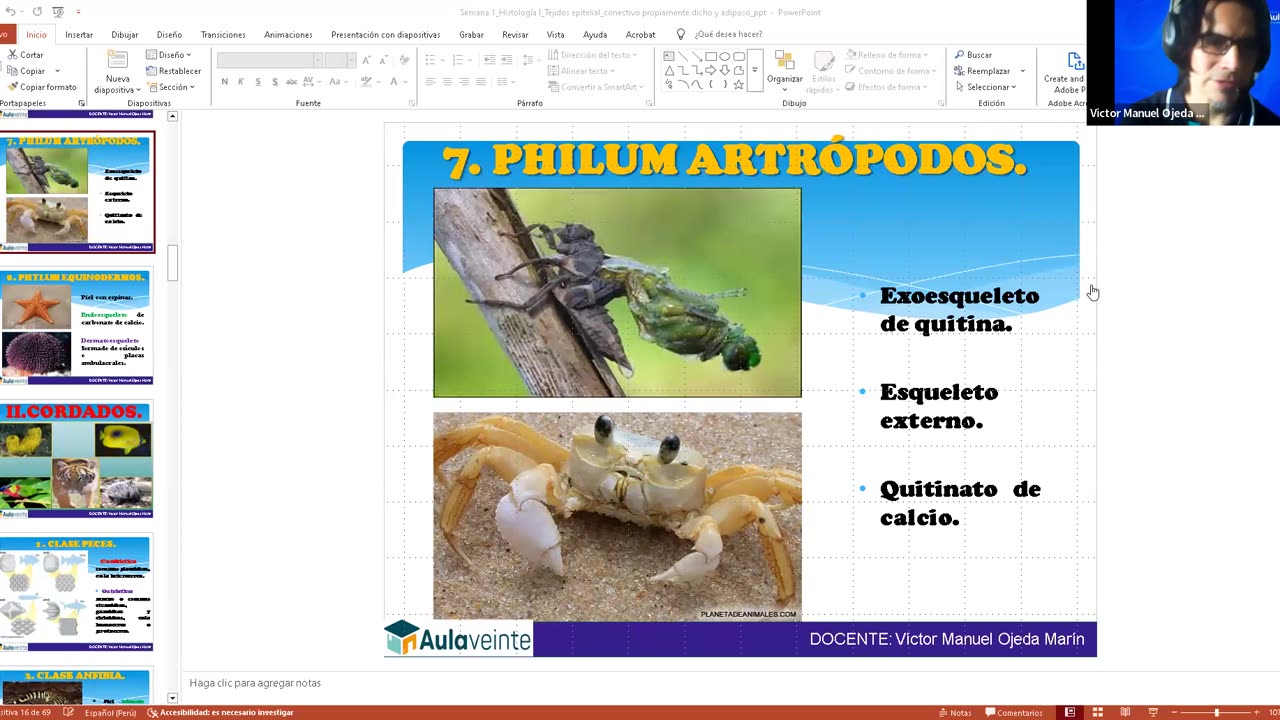Screen dimensions: 1280x720
Task: Click the slide panel vertical scrollbar thumb
Action: (x=172, y=263)
